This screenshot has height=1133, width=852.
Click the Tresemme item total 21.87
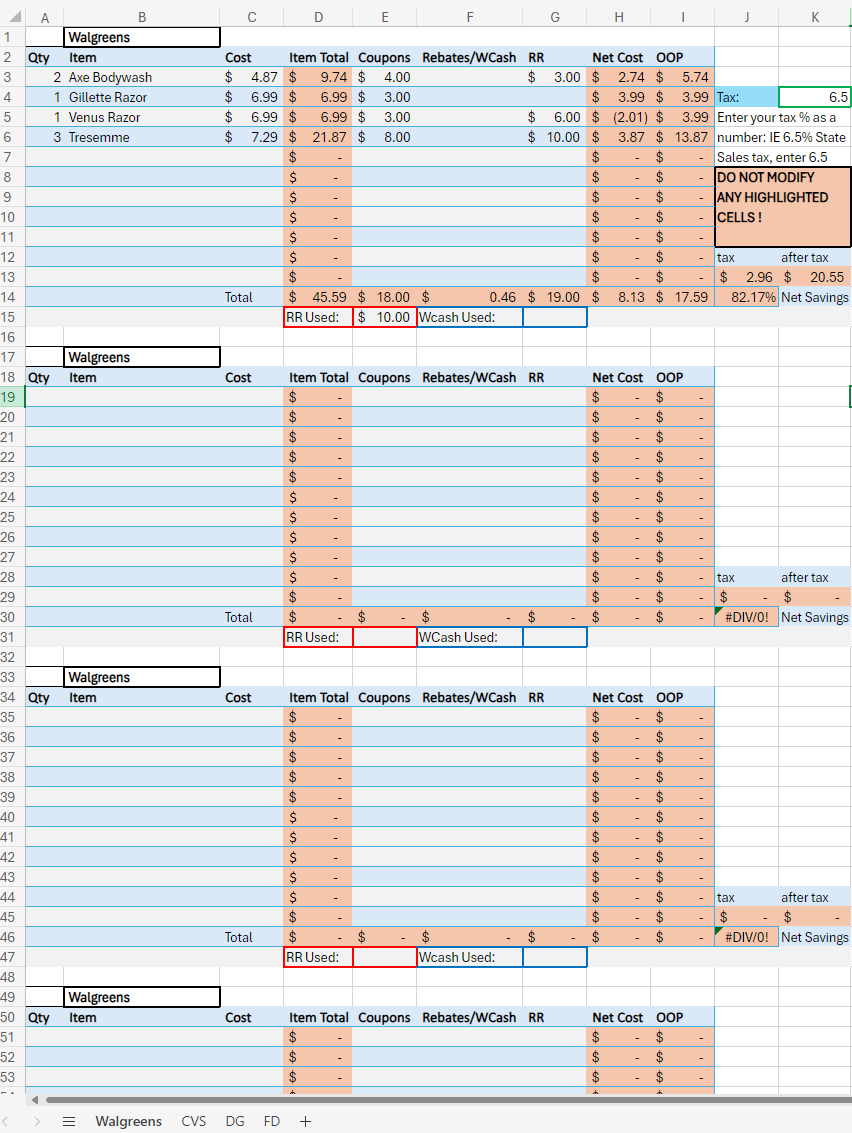(x=318, y=137)
